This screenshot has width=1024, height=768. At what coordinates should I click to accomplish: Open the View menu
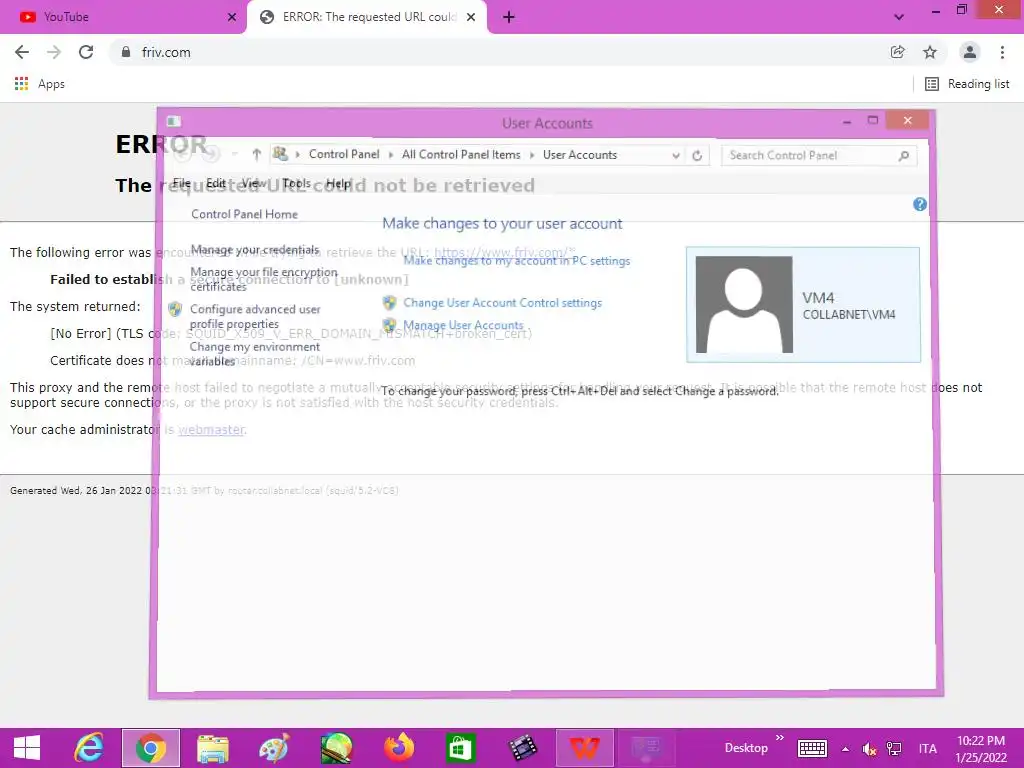253,184
